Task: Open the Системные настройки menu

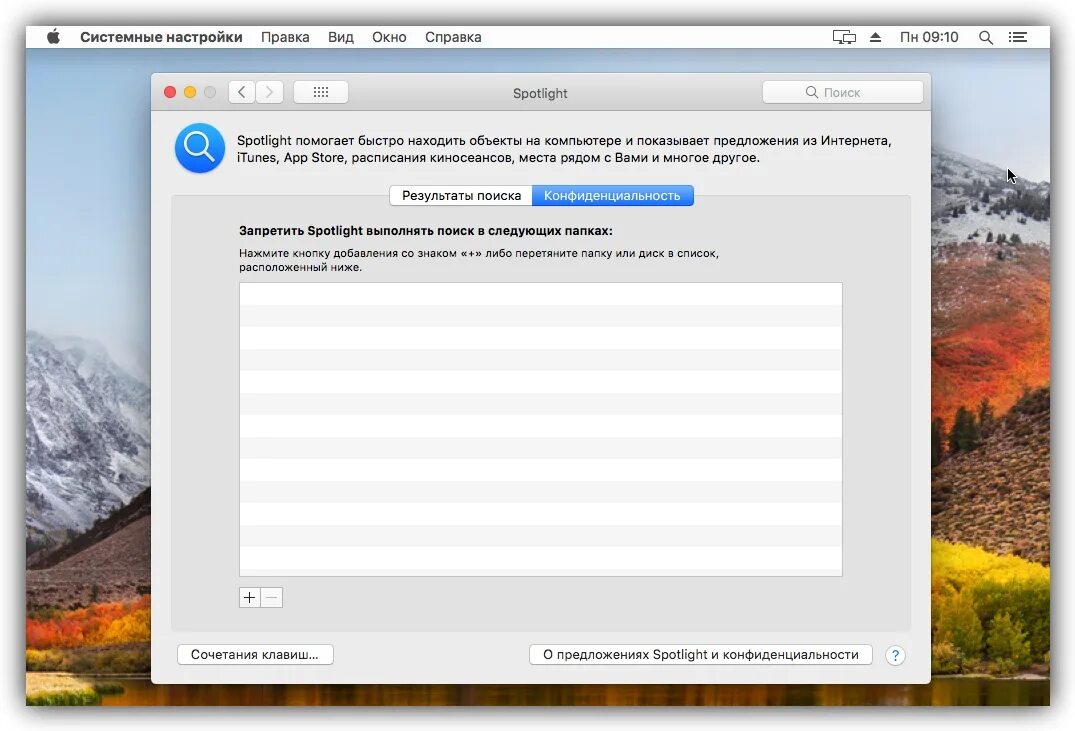Action: 161,37
